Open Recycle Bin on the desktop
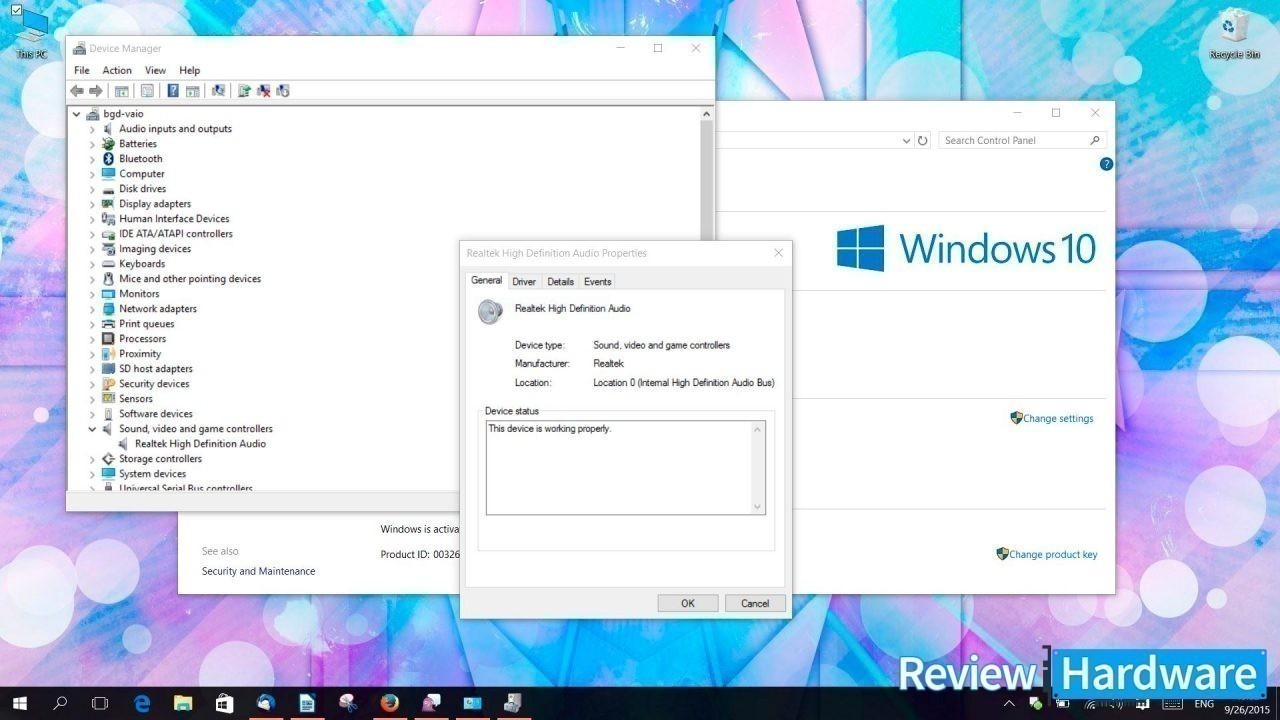1280x720 pixels. coord(1233,35)
